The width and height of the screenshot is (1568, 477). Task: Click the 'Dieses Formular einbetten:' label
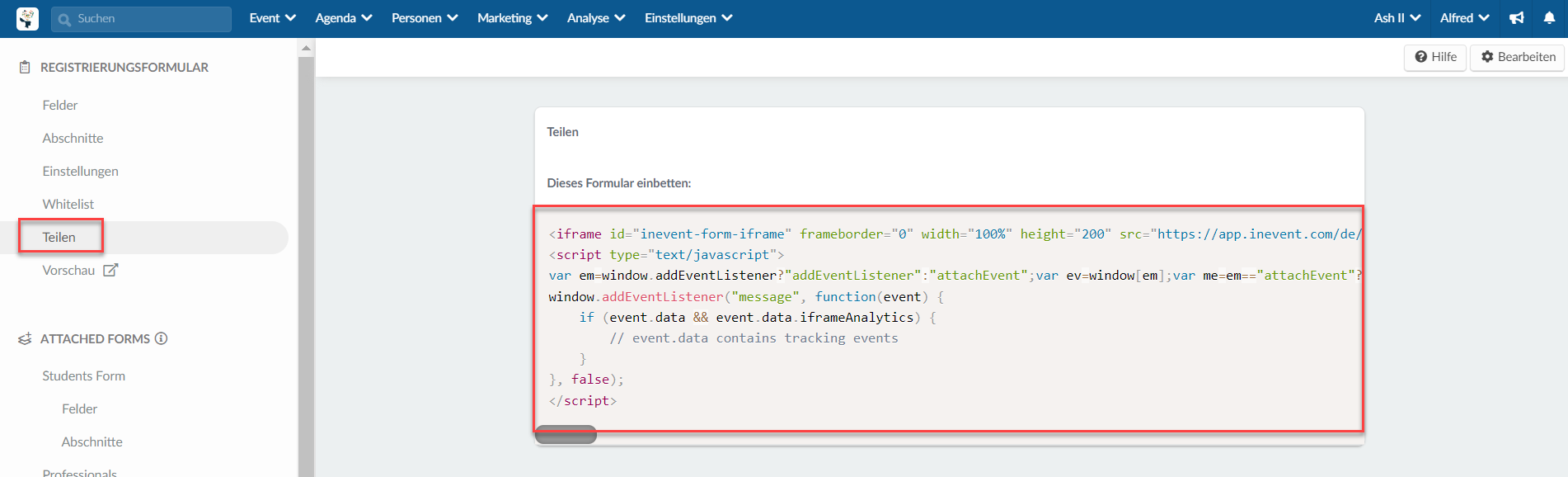click(619, 183)
